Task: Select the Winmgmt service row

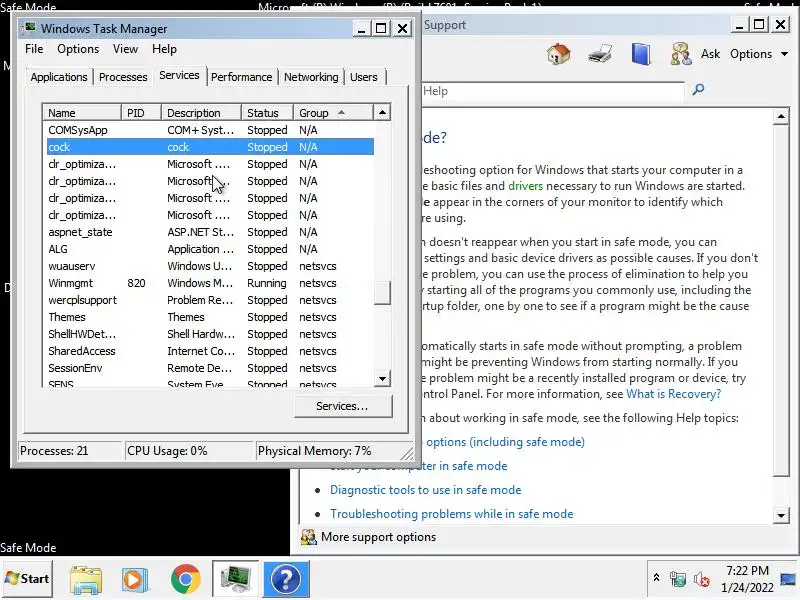Action: tap(210, 283)
